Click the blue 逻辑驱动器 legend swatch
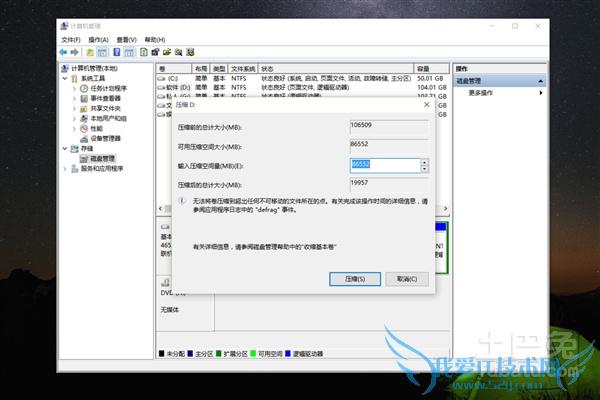The height and width of the screenshot is (400, 600). coord(288,354)
